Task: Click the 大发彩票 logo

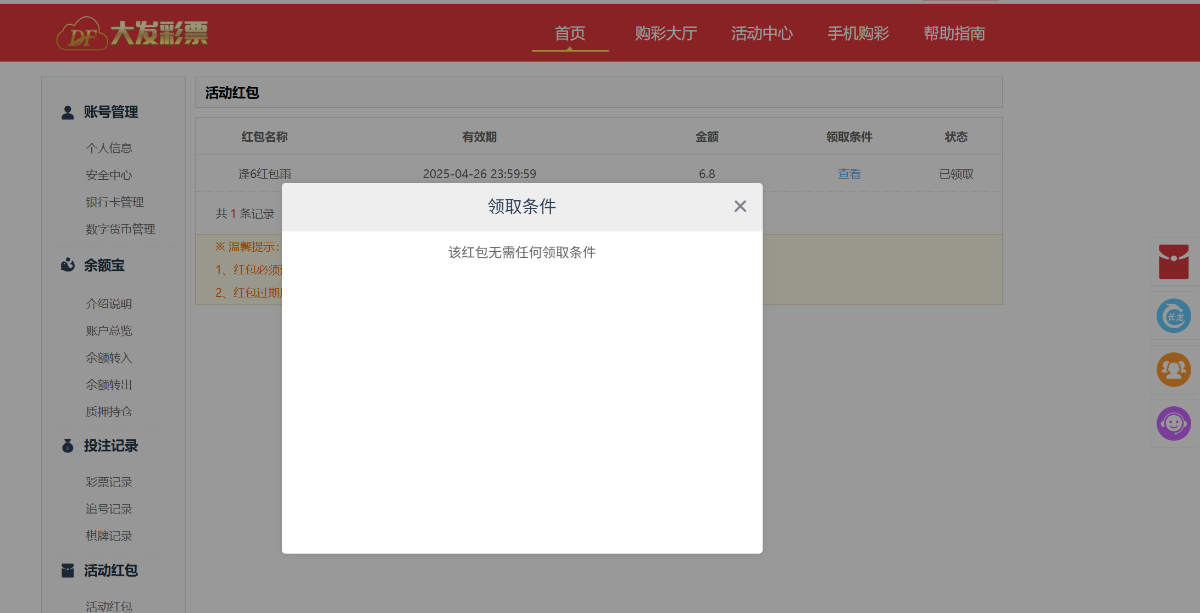Action: [132, 33]
